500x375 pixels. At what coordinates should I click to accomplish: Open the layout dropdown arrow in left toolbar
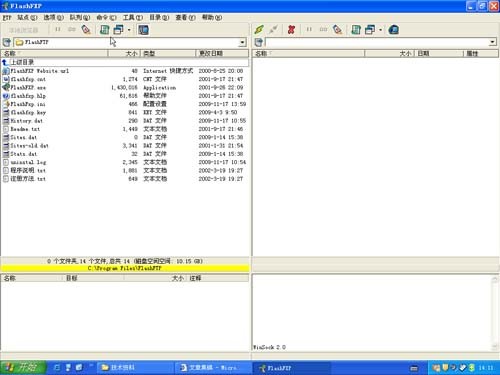(129, 30)
